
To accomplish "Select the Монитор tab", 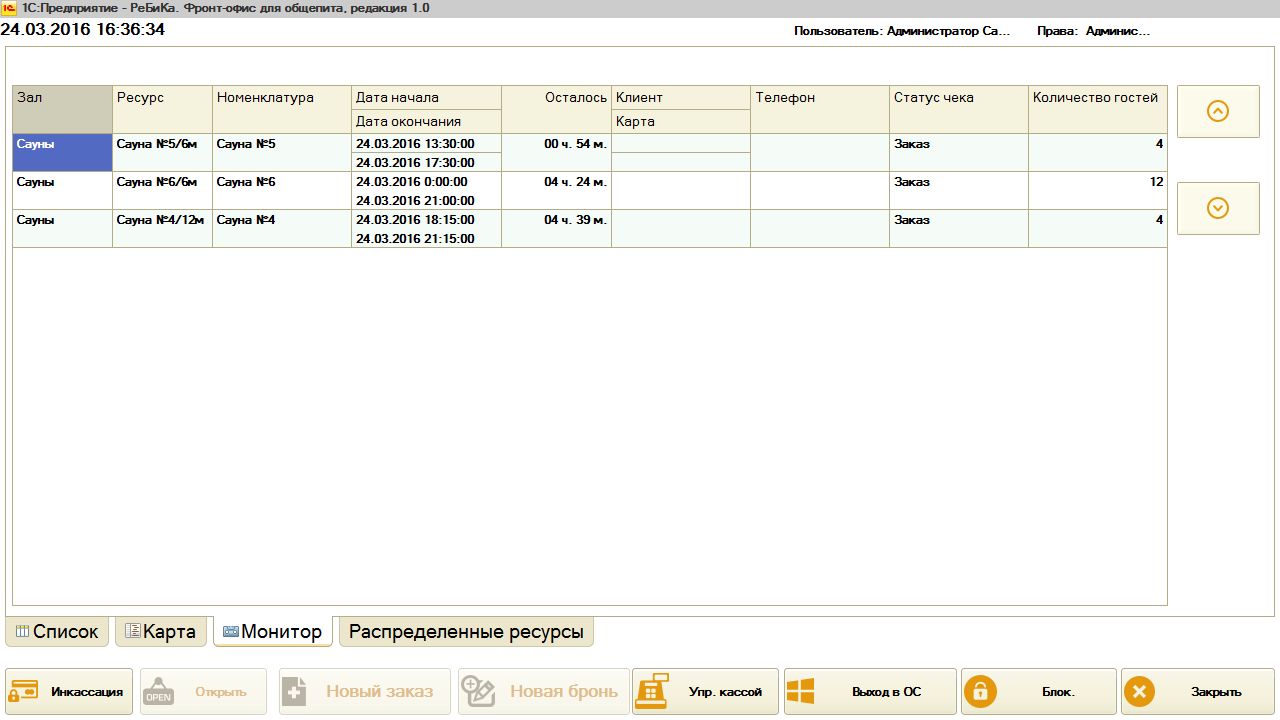I will [x=273, y=632].
